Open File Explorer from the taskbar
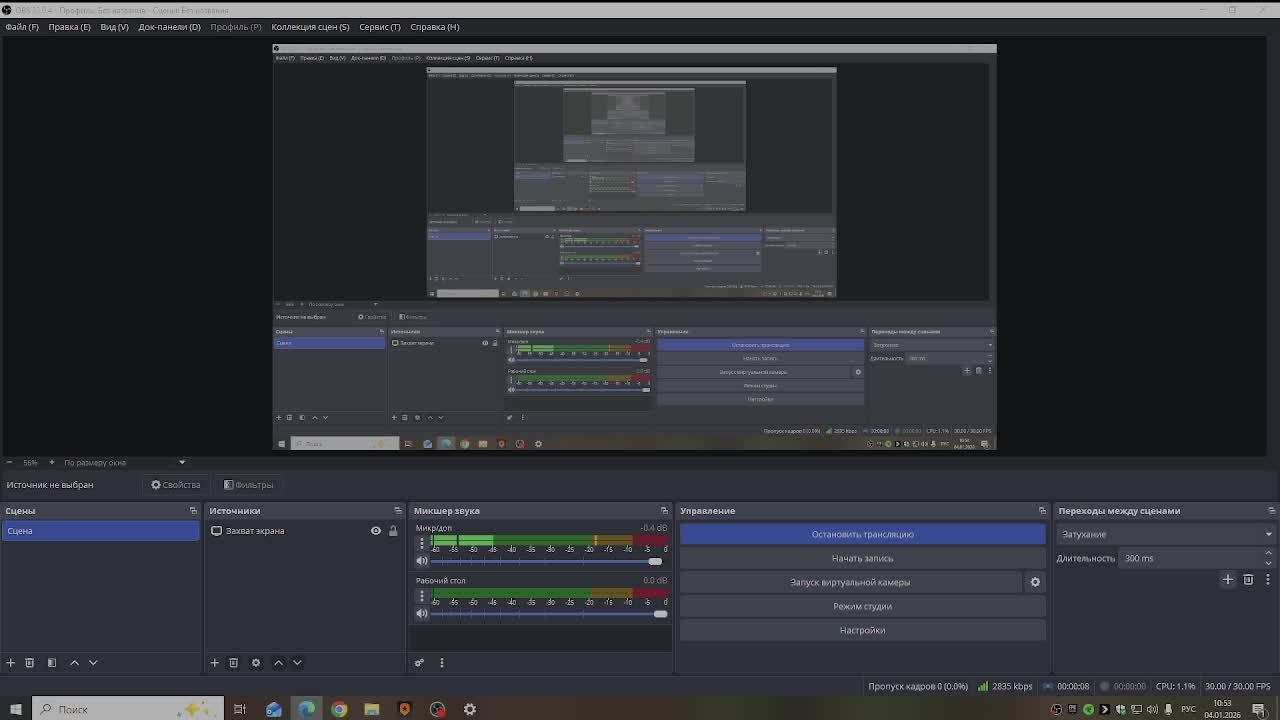The width and height of the screenshot is (1280, 720). pos(371,709)
